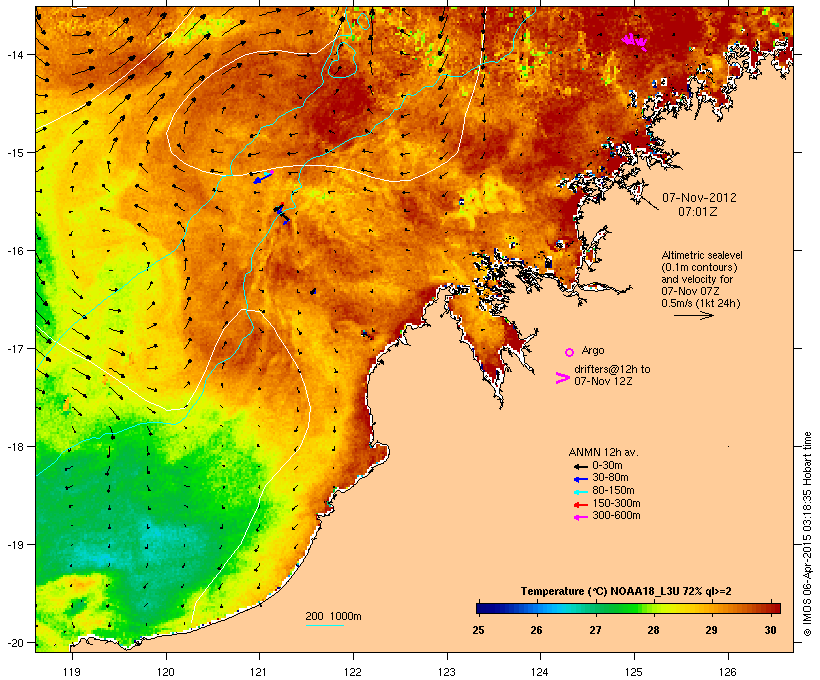This screenshot has height=680, width=820.
Task: Click the 200 1000m isobath label
Action: click(x=333, y=616)
